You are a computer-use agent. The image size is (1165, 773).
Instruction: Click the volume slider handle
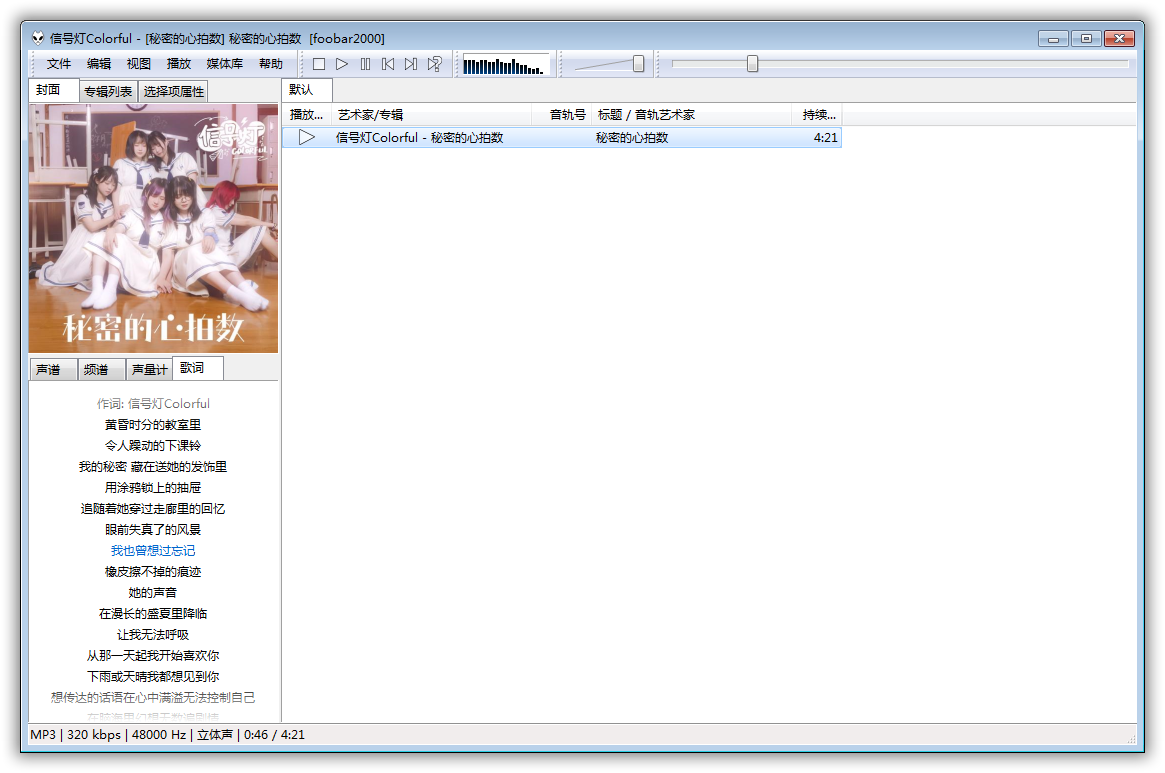pyautogui.click(x=638, y=64)
